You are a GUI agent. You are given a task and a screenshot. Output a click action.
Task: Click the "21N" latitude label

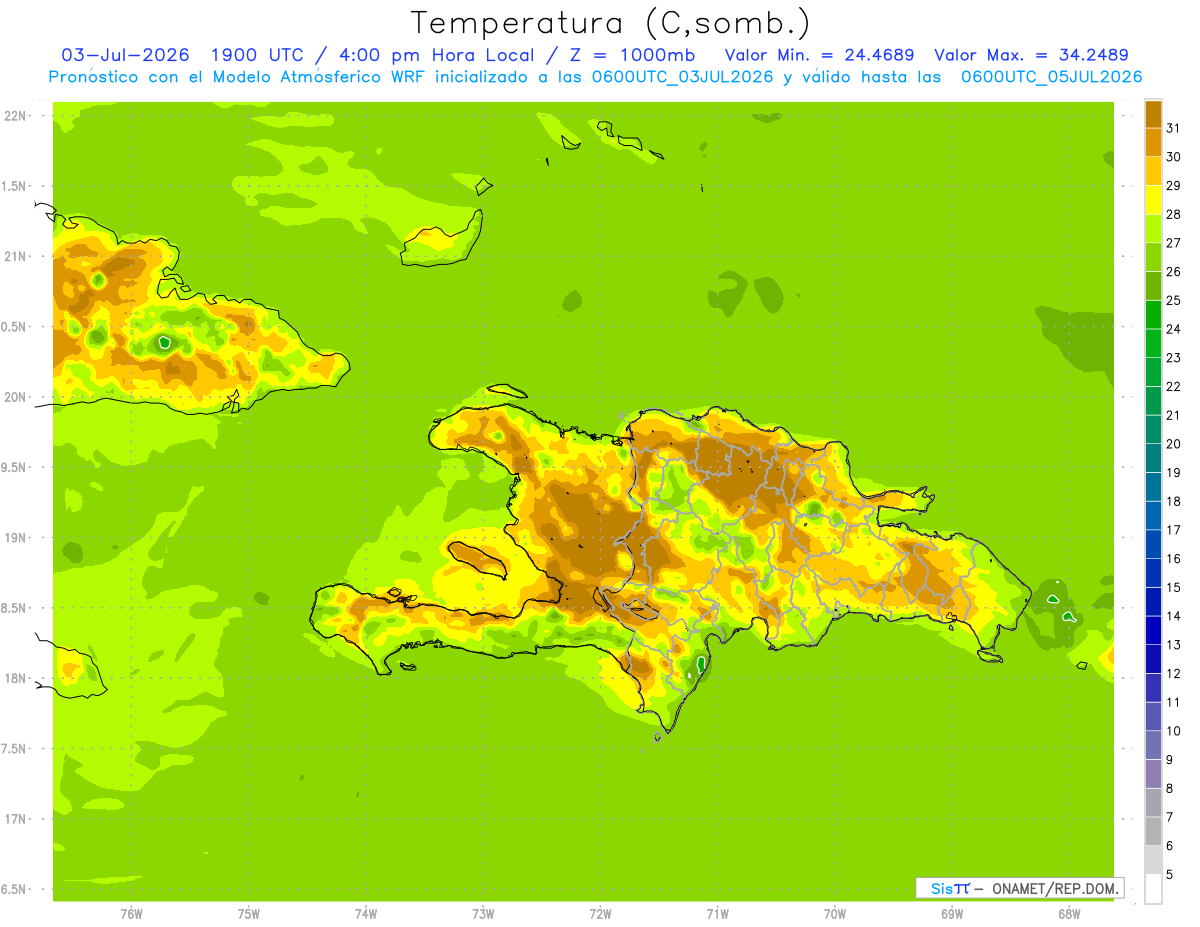click(15, 257)
